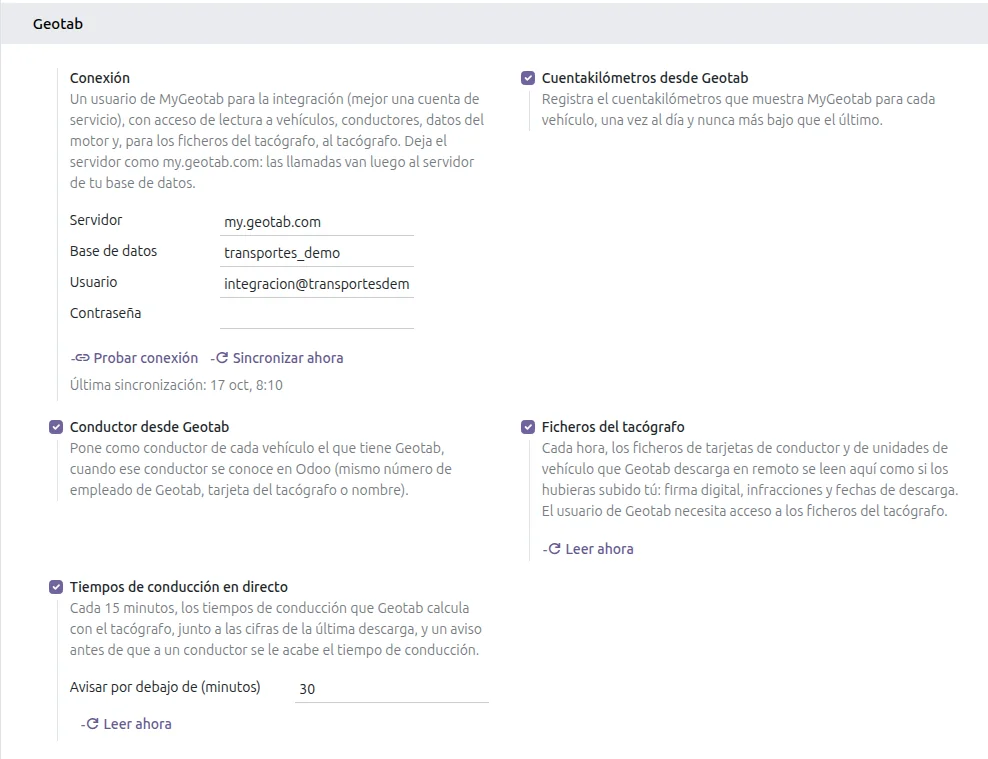Focus the Avisar por debajo de minutos field
This screenshot has width=988, height=759.
tap(391, 688)
